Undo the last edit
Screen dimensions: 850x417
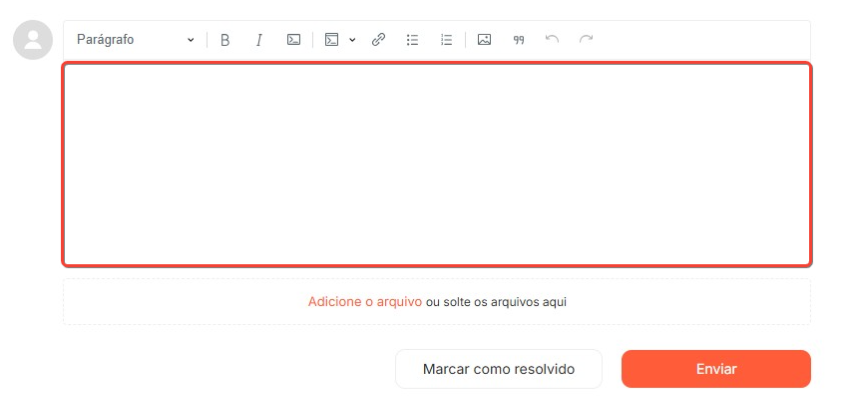[x=552, y=40]
